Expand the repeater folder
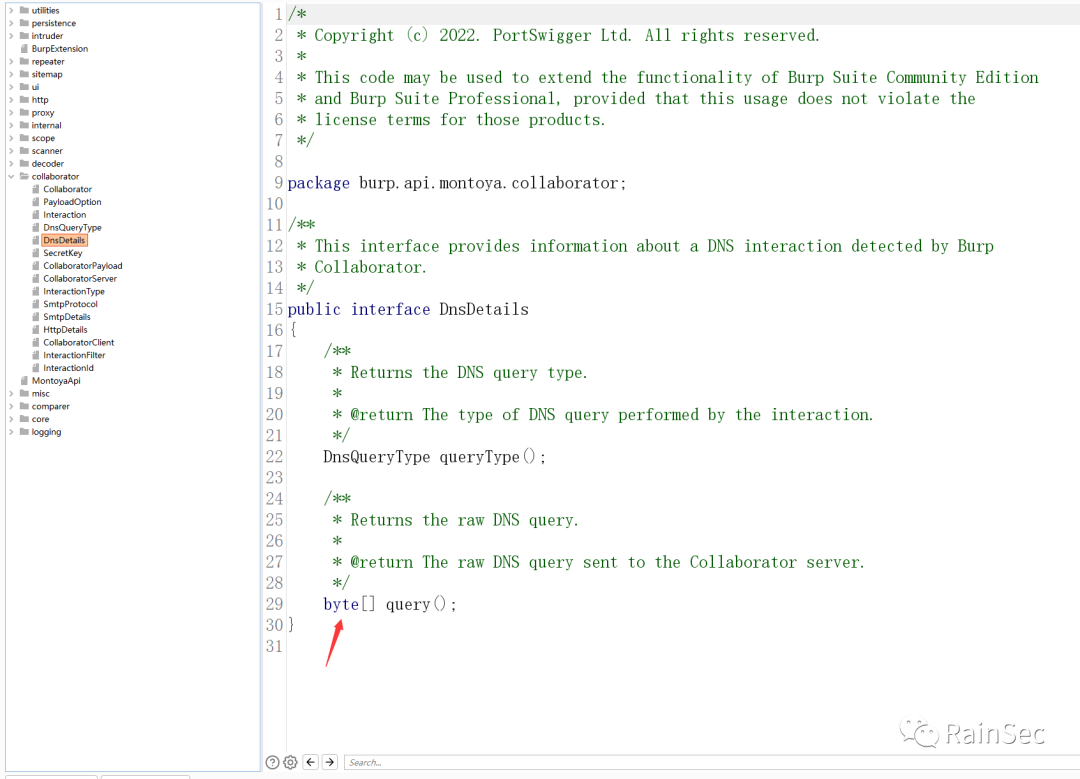 click(11, 61)
